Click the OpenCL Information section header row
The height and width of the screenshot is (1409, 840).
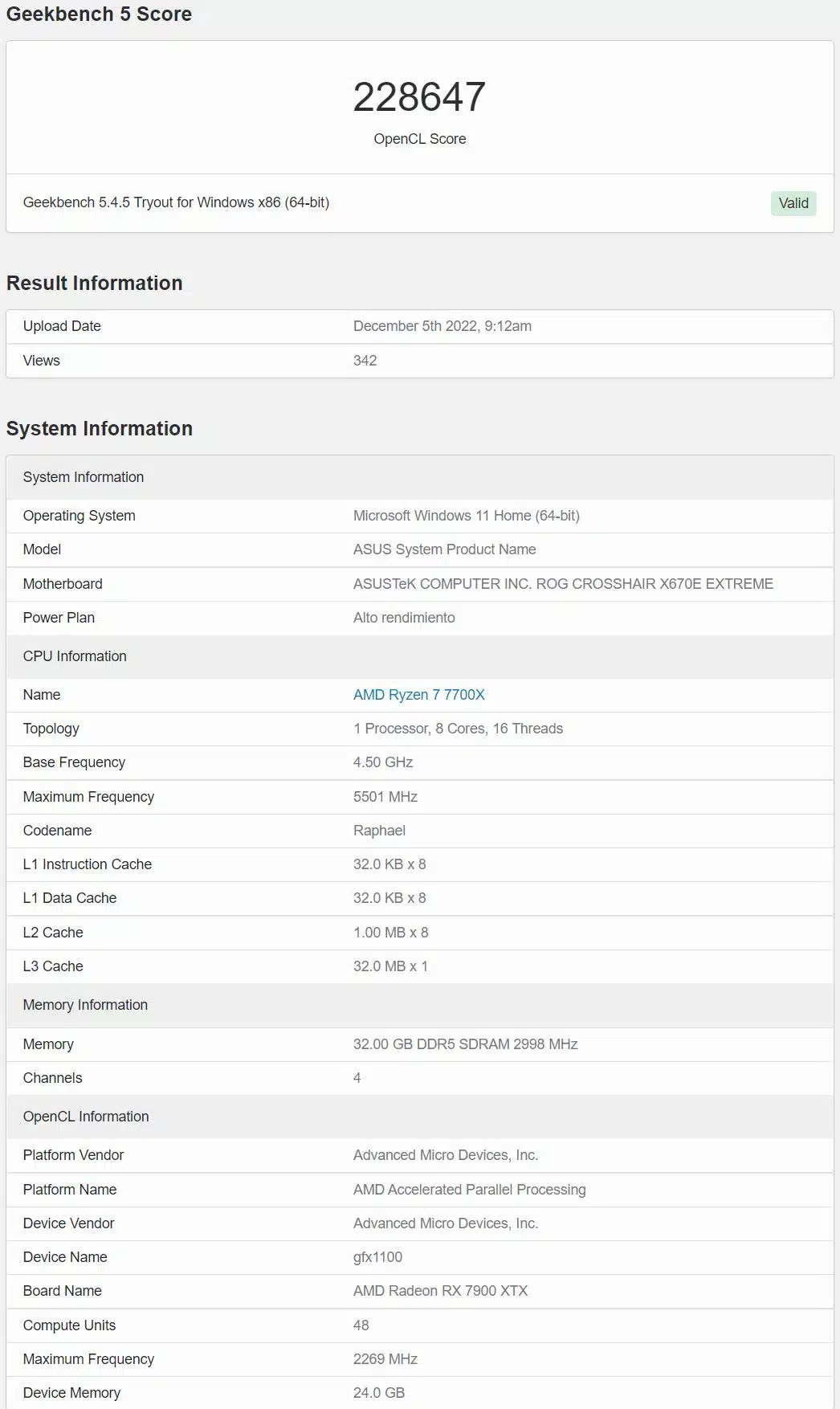pyautogui.click(x=419, y=1117)
